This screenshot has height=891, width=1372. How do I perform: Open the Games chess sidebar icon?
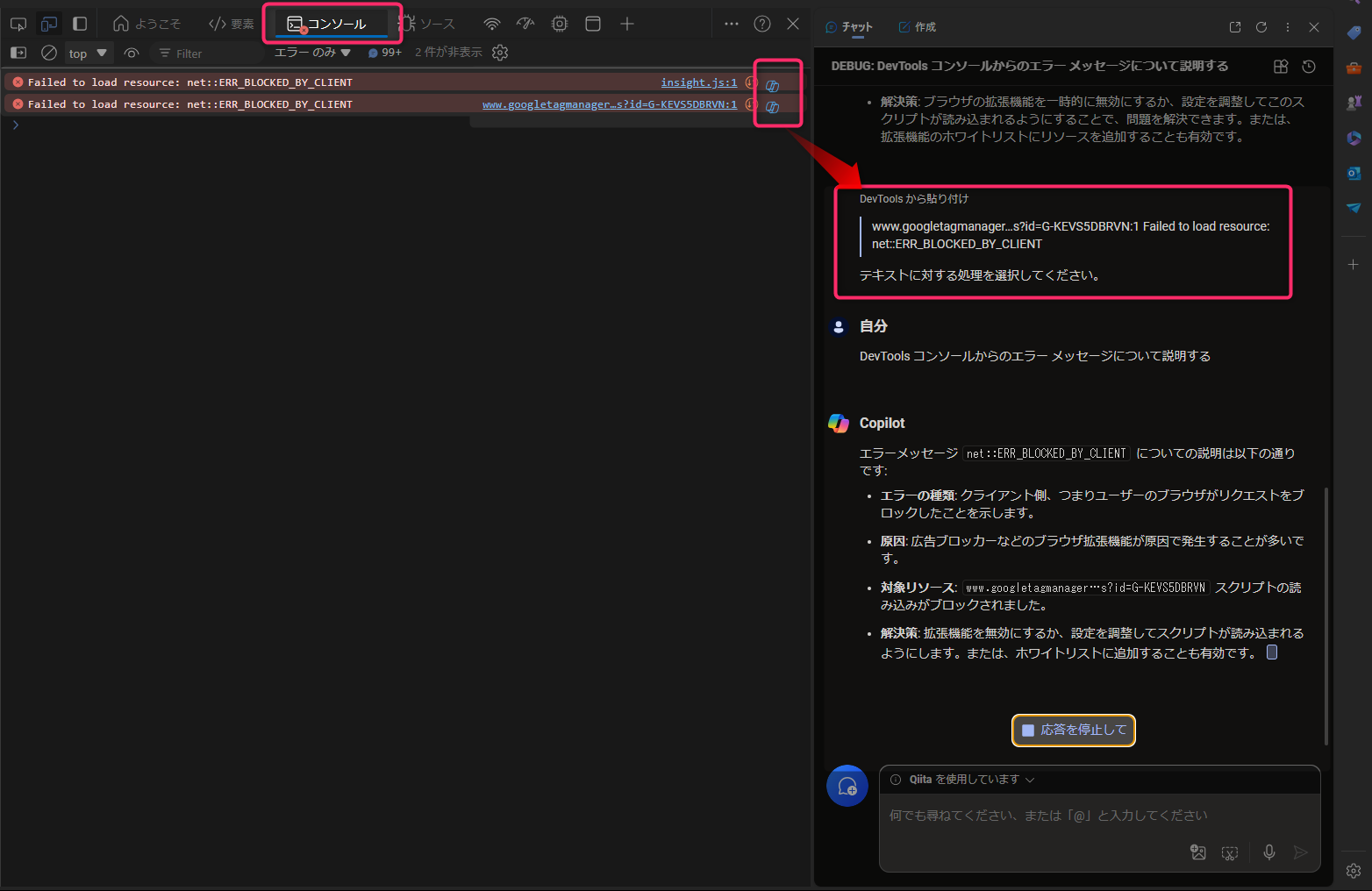(x=1354, y=103)
